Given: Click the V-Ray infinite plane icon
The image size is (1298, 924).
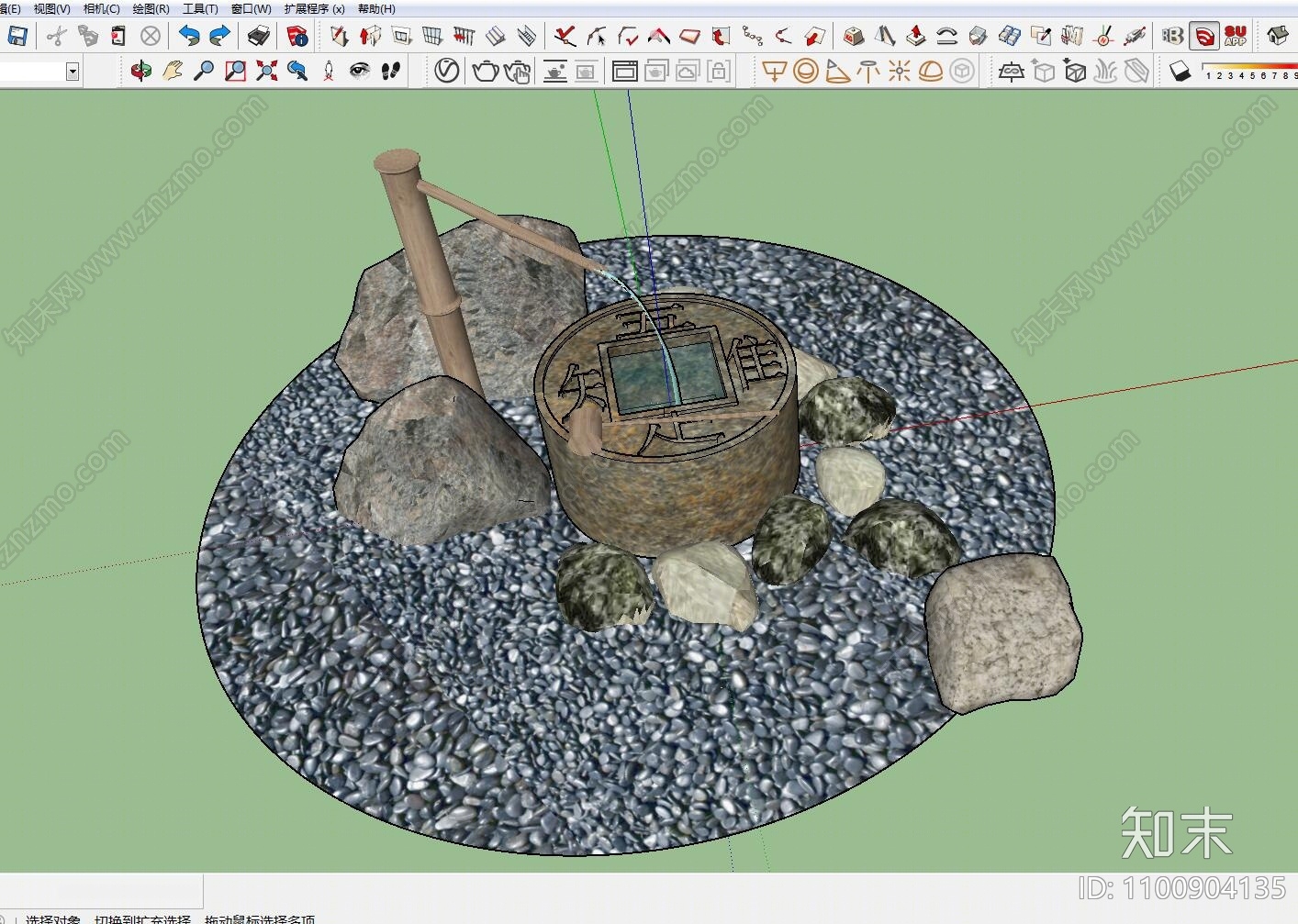Looking at the screenshot, I should (1012, 71).
